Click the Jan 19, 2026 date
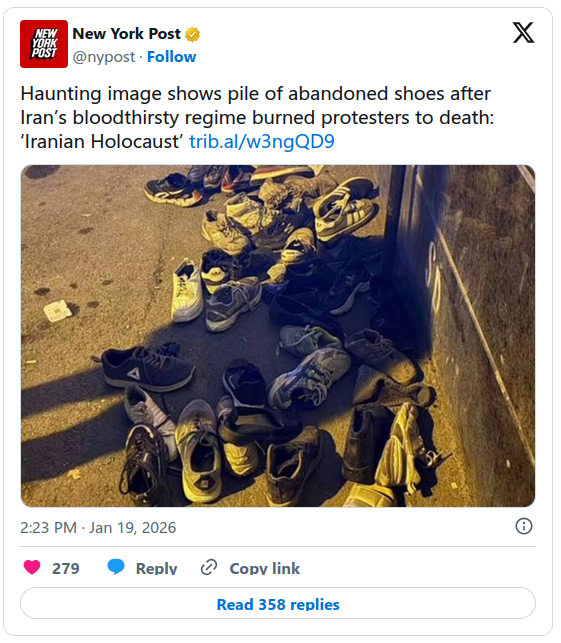 click(132, 528)
